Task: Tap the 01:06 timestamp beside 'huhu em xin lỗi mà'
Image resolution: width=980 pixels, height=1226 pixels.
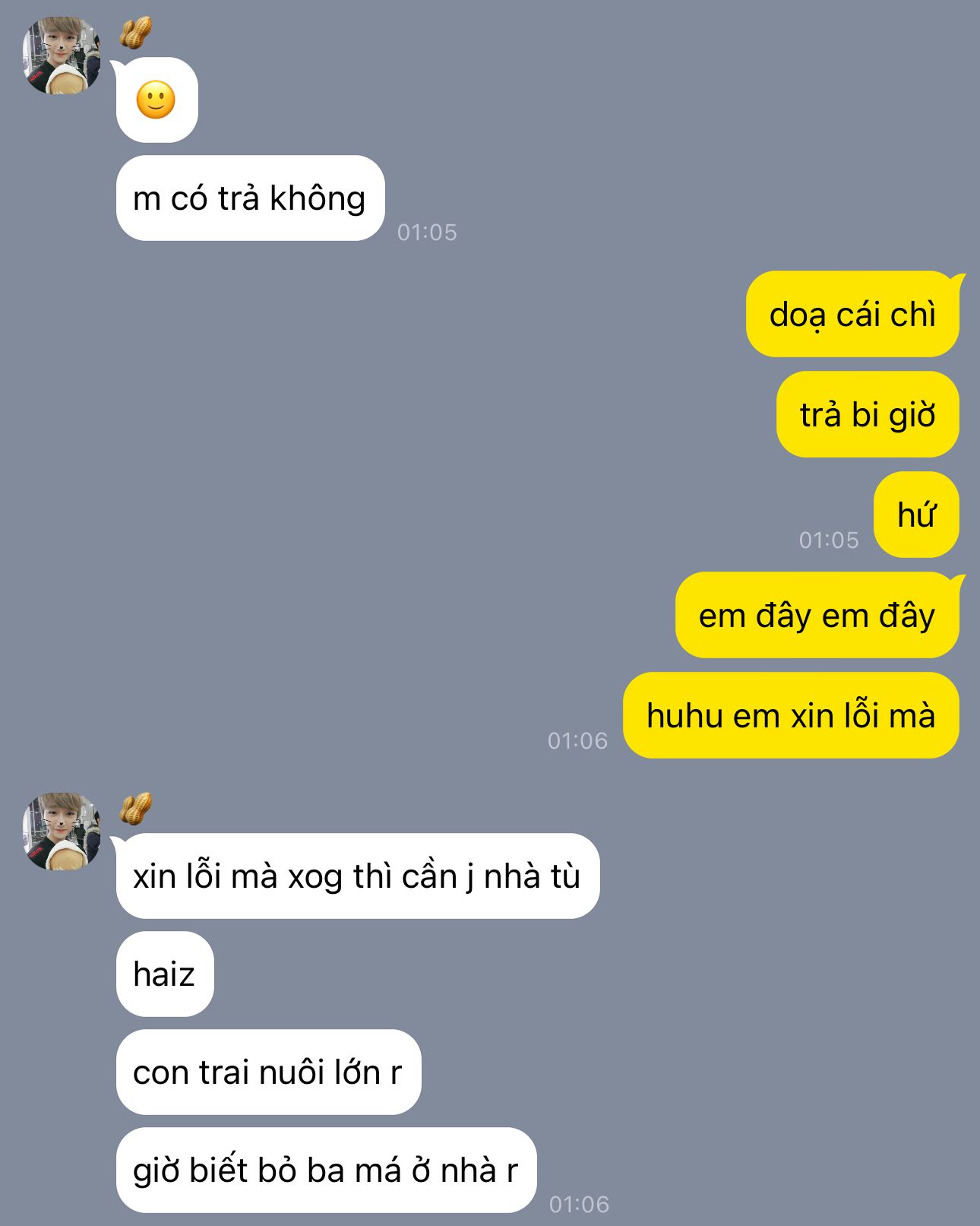Action: [577, 740]
